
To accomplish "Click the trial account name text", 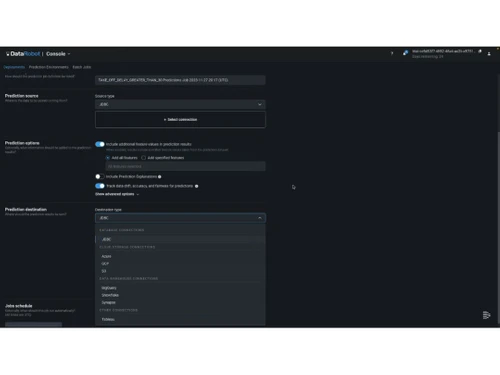I will [443, 51].
